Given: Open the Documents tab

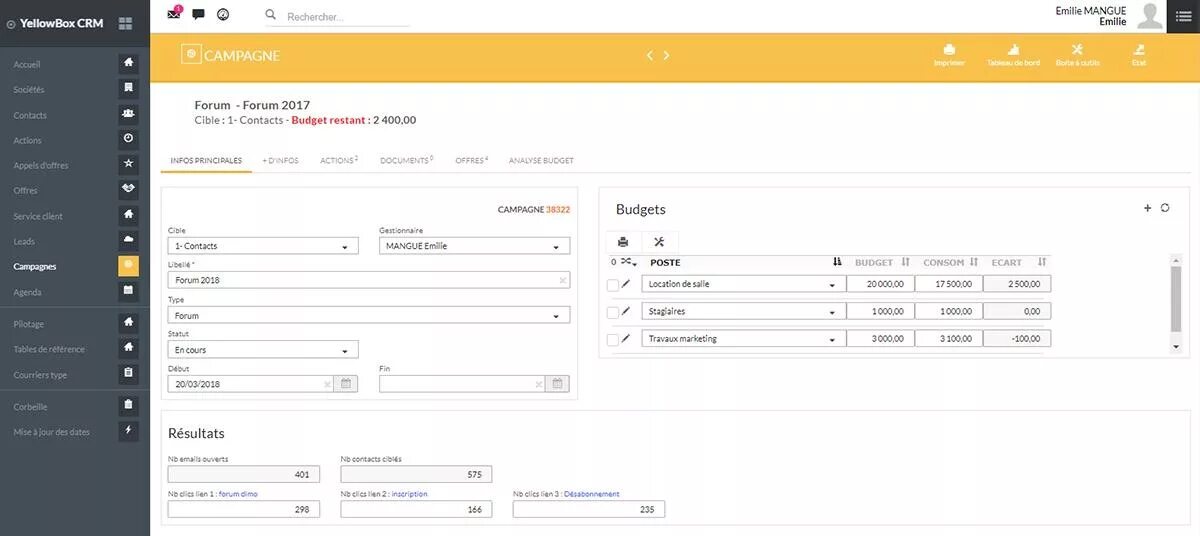Looking at the screenshot, I should pos(405,161).
